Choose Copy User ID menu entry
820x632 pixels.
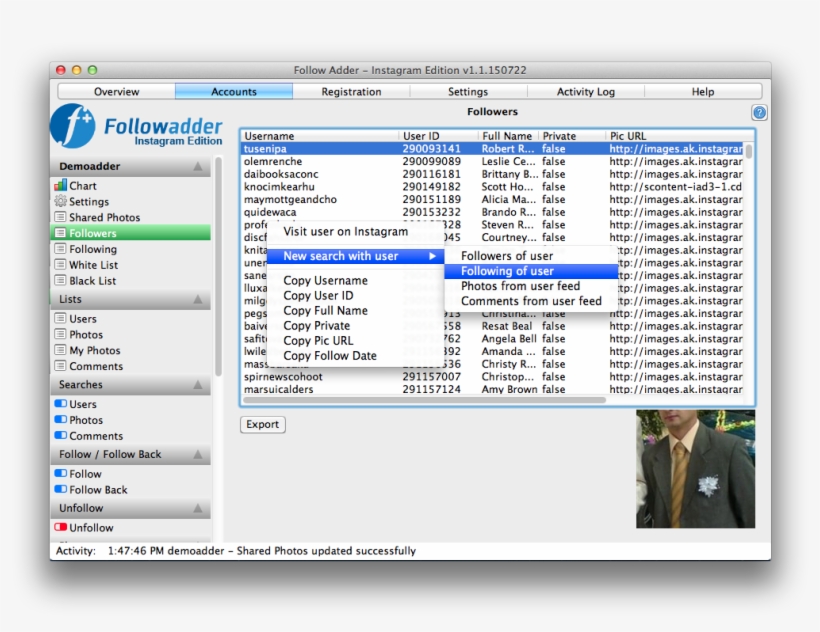tap(355, 295)
